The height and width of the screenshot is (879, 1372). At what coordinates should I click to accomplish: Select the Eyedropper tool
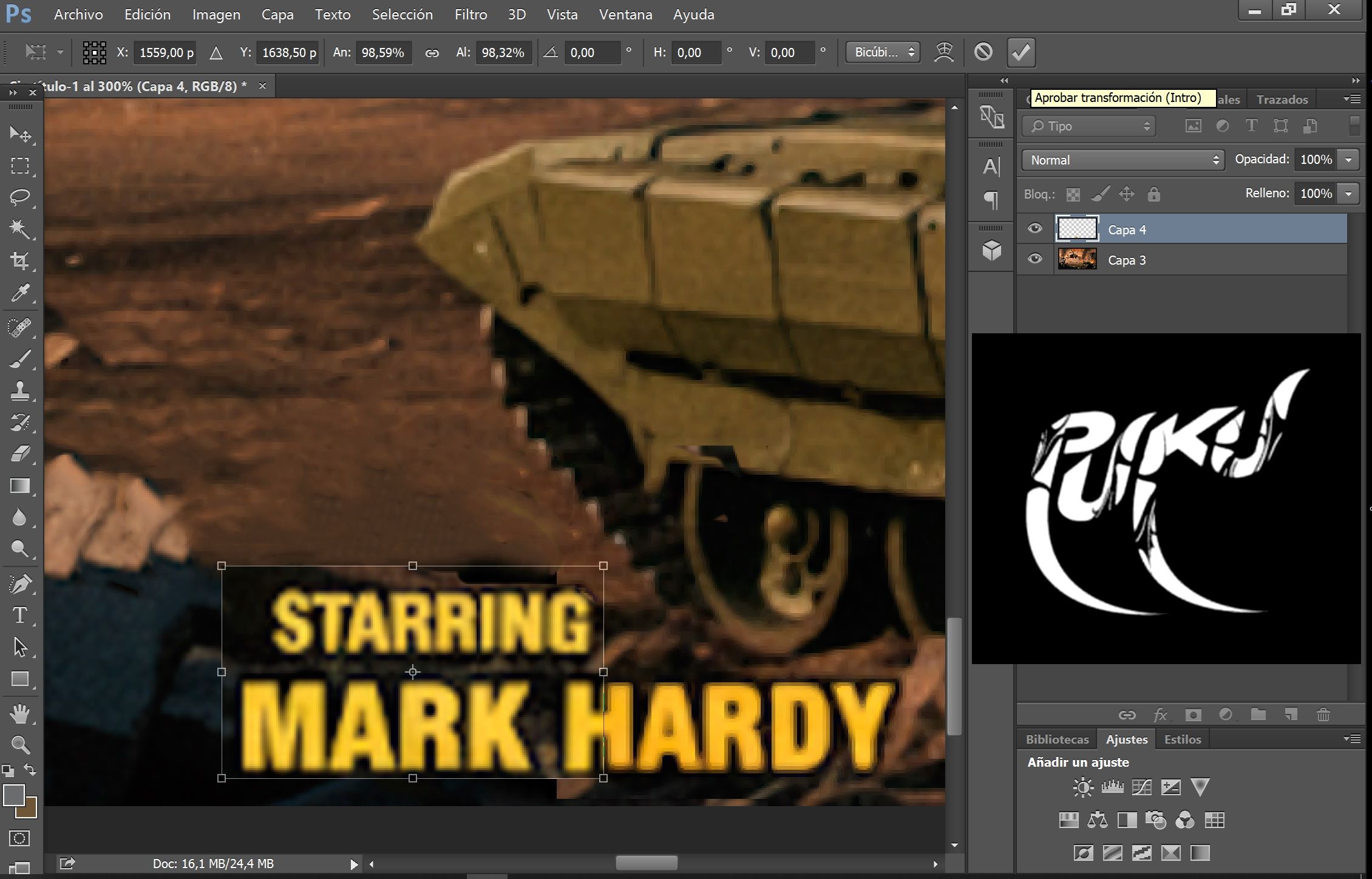[x=20, y=293]
